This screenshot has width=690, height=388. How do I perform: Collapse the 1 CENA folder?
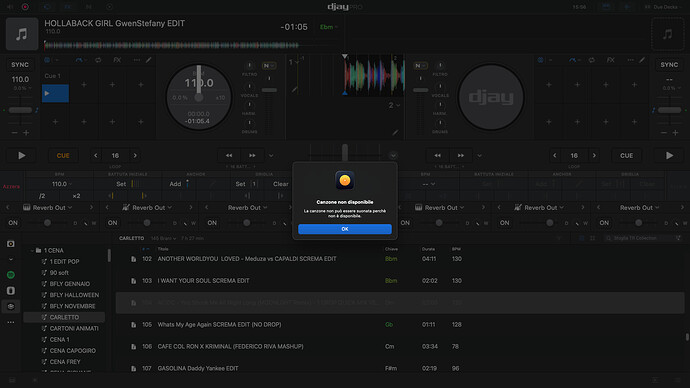(x=32, y=250)
